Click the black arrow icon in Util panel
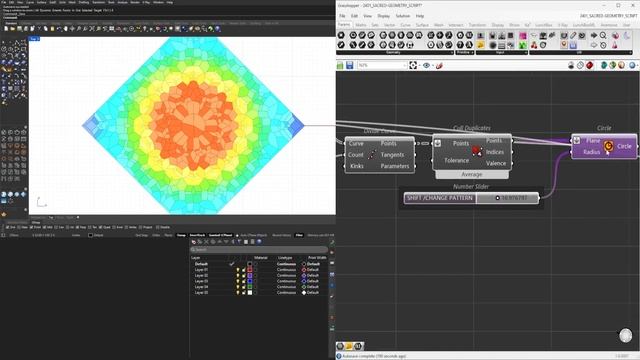640x360 pixels. point(594,36)
